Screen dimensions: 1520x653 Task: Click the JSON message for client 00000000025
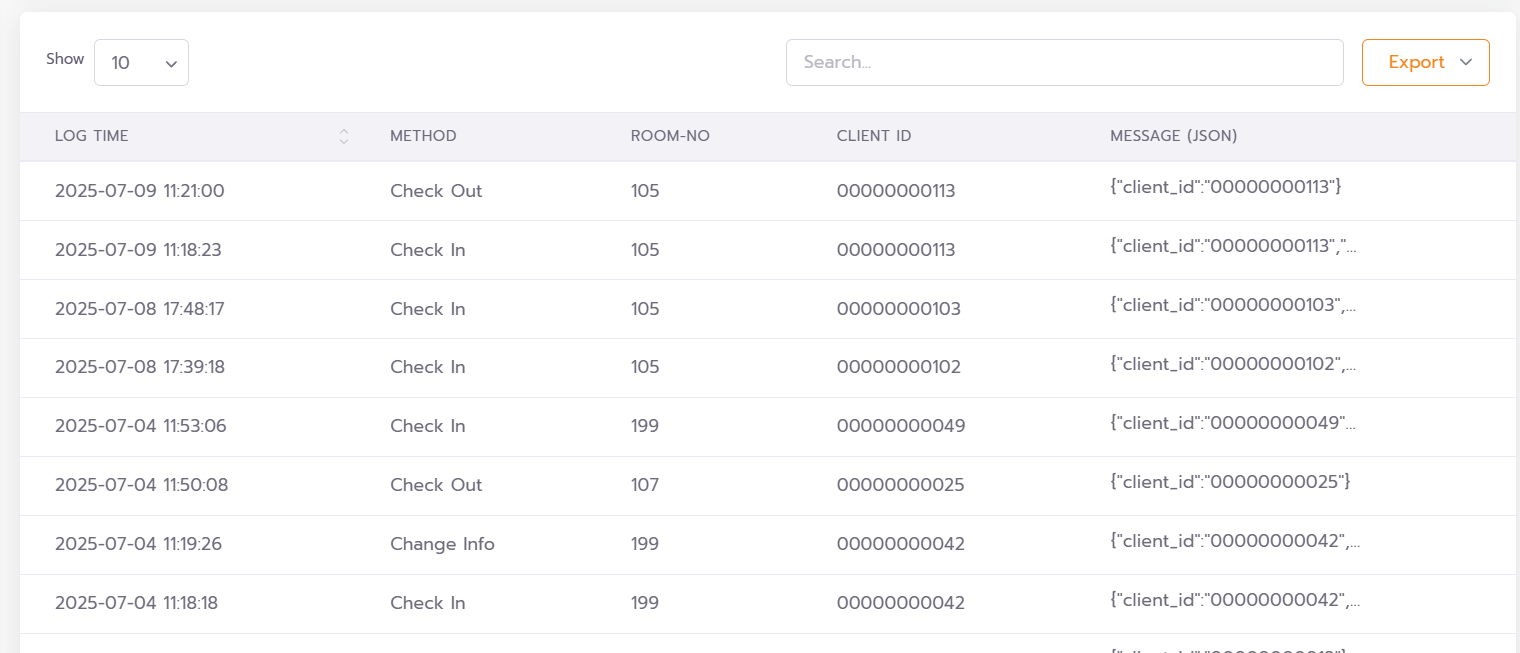tap(1230, 482)
